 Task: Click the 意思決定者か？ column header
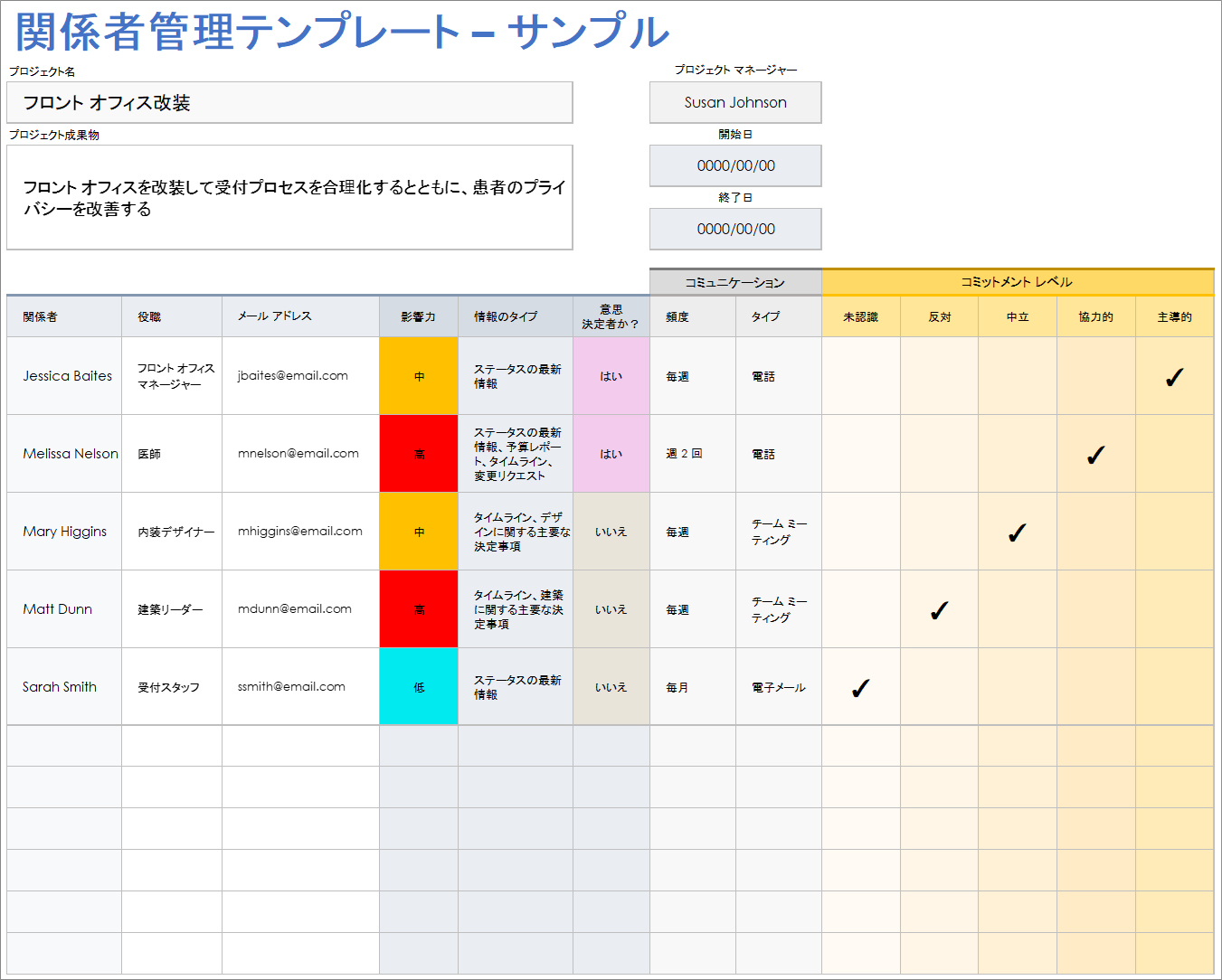[611, 316]
